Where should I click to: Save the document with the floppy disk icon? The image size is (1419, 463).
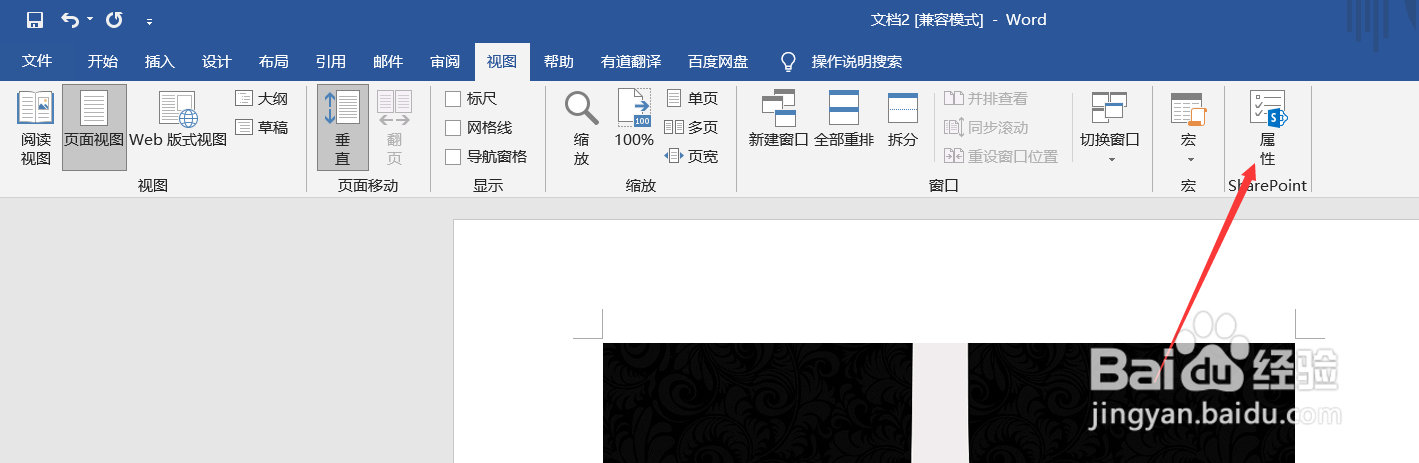(35, 20)
